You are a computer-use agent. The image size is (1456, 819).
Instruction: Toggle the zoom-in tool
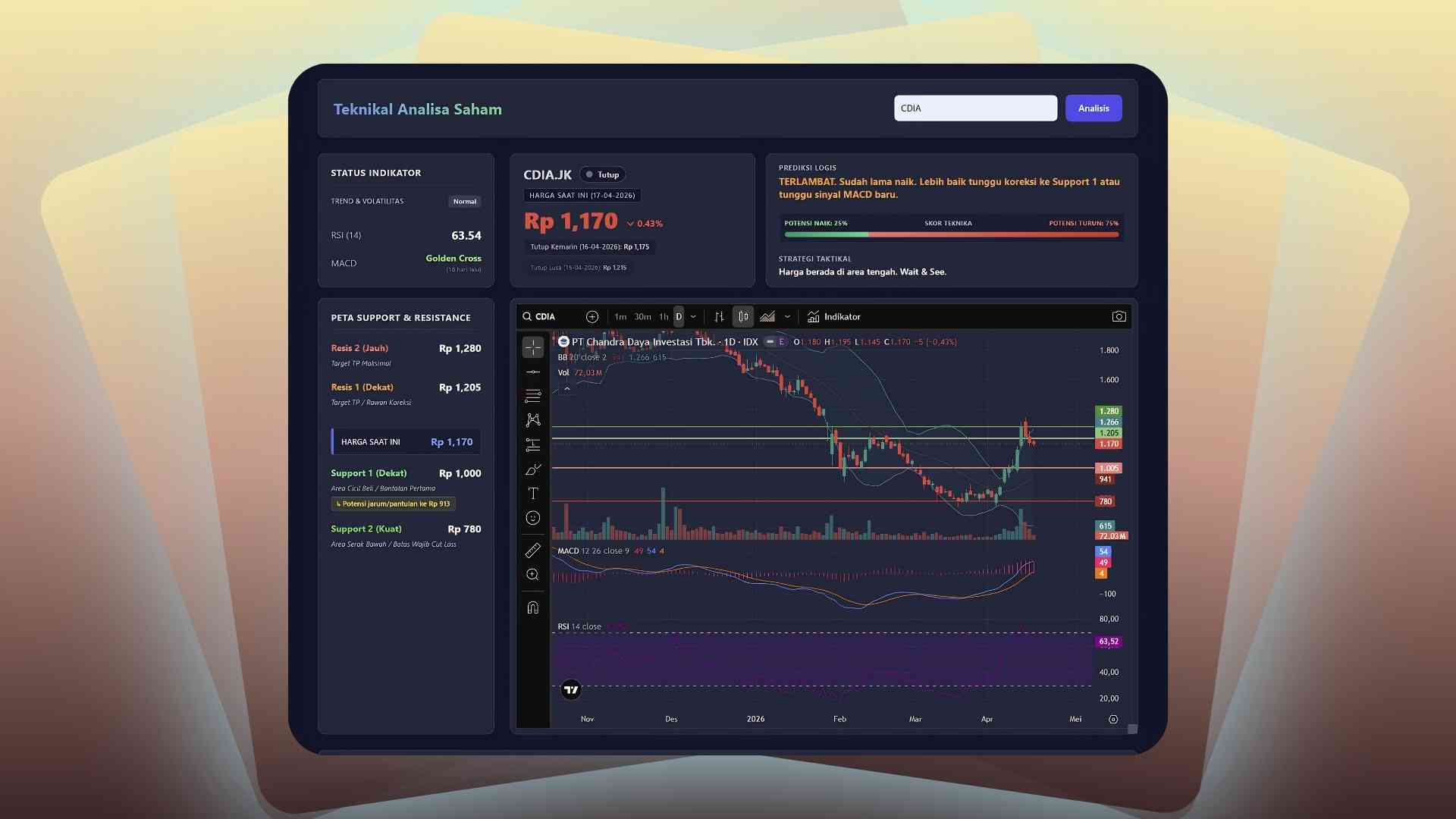click(x=533, y=574)
